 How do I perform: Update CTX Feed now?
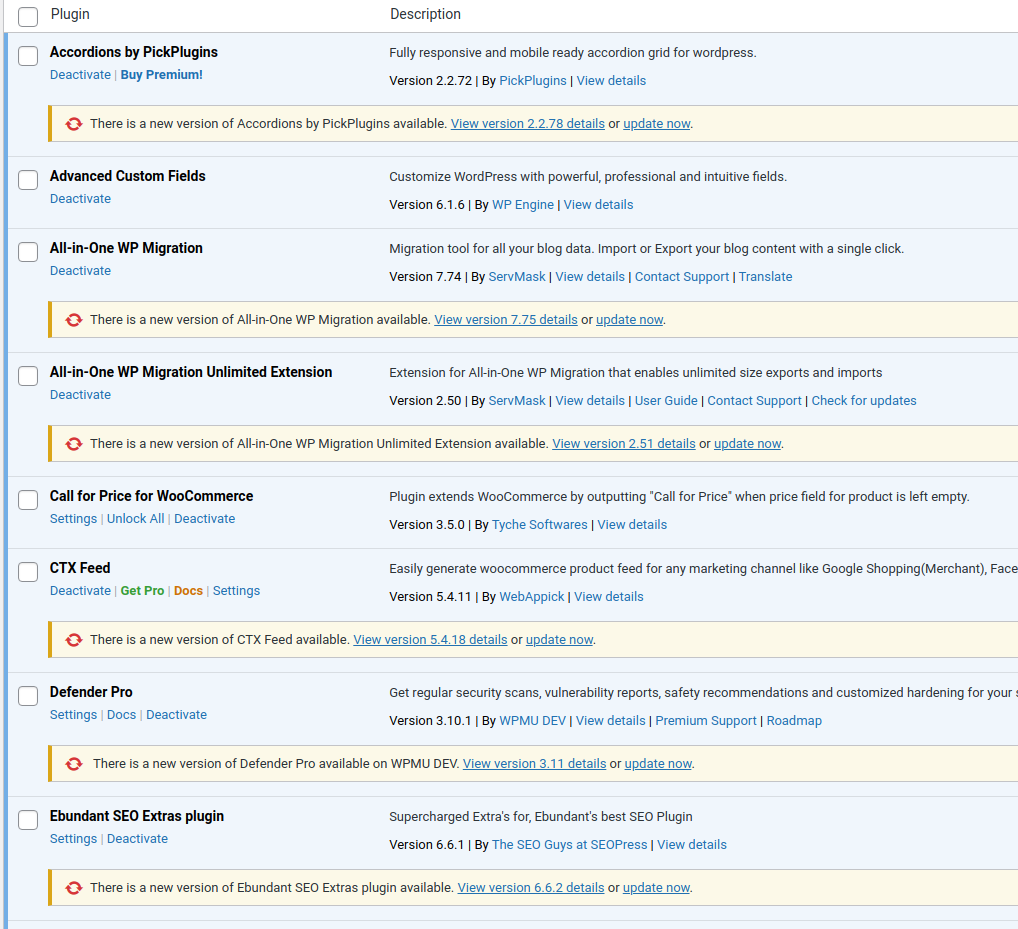click(559, 640)
